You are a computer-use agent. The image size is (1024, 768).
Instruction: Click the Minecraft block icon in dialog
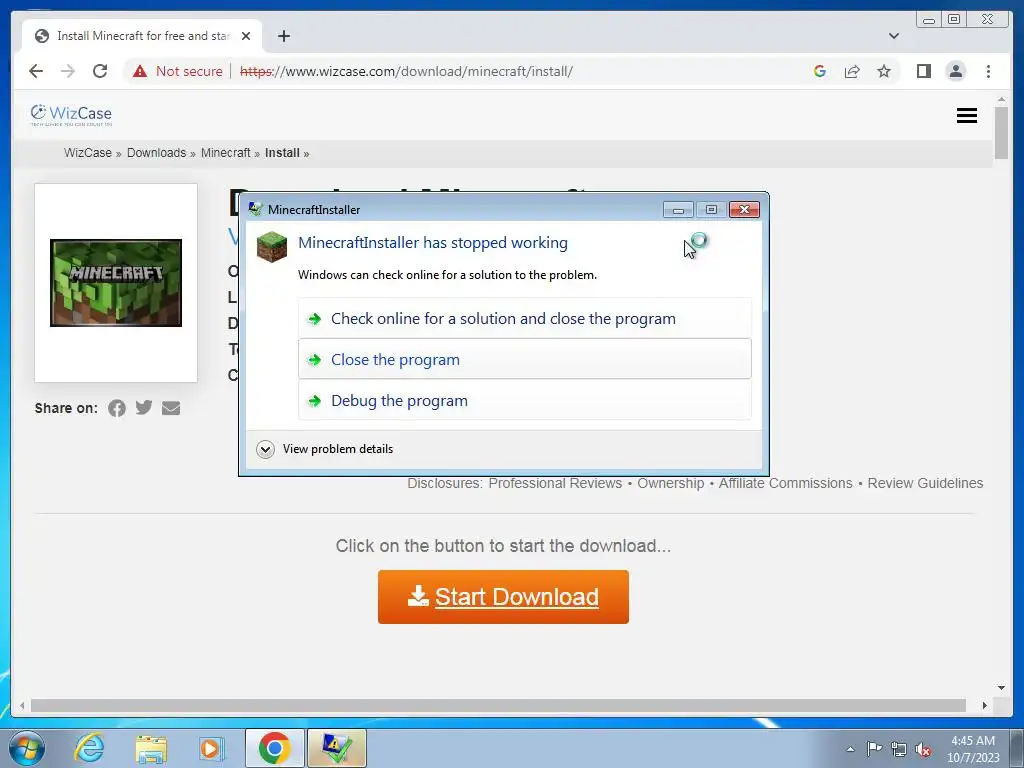[272, 247]
